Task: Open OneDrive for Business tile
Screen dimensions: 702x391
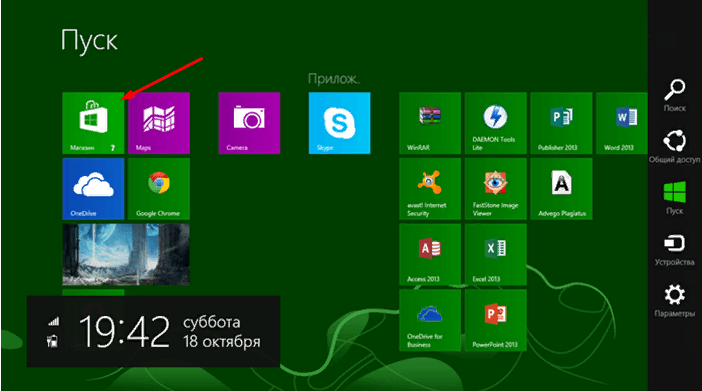Action: pos(430,320)
